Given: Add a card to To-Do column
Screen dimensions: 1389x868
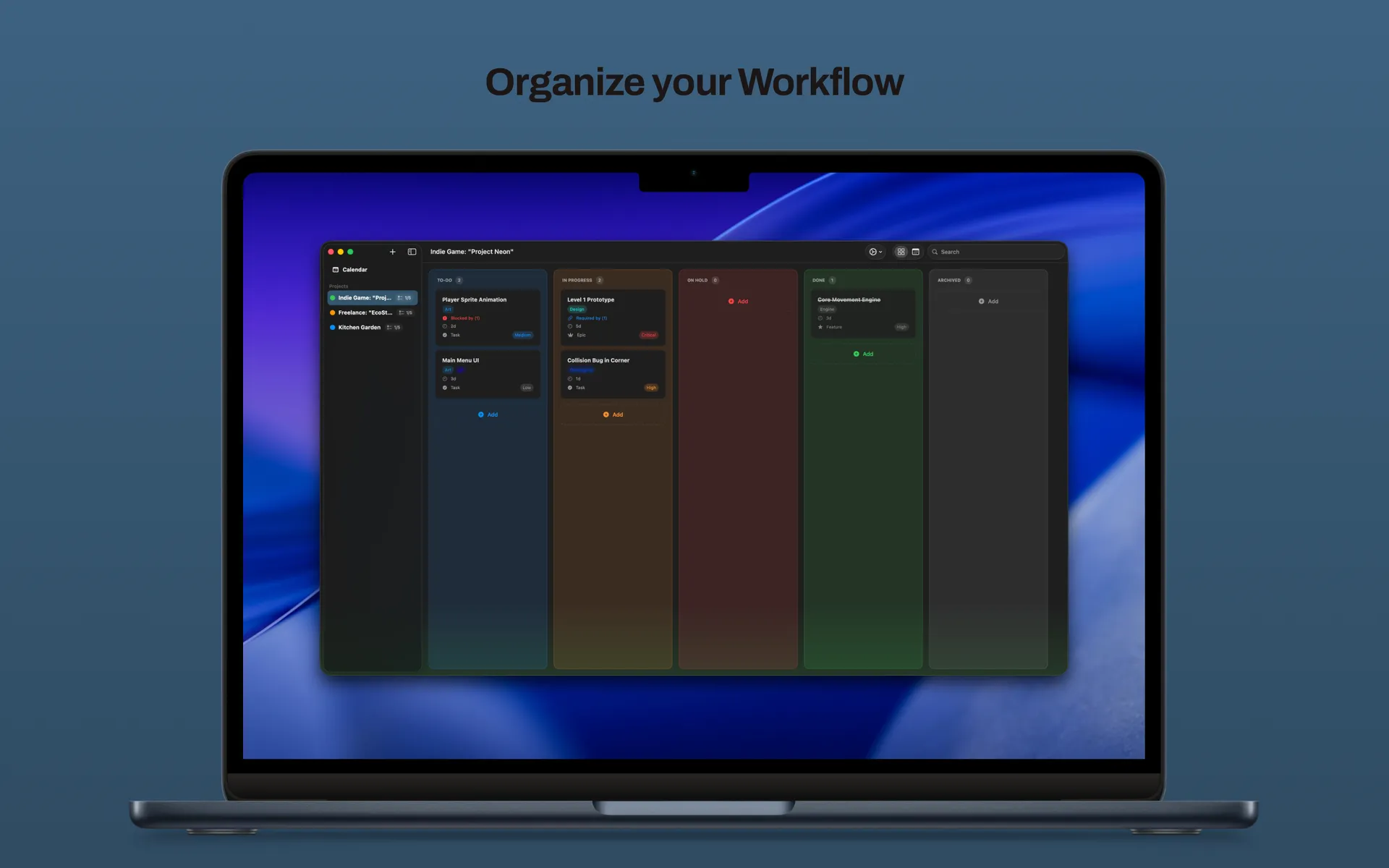Looking at the screenshot, I should [488, 414].
